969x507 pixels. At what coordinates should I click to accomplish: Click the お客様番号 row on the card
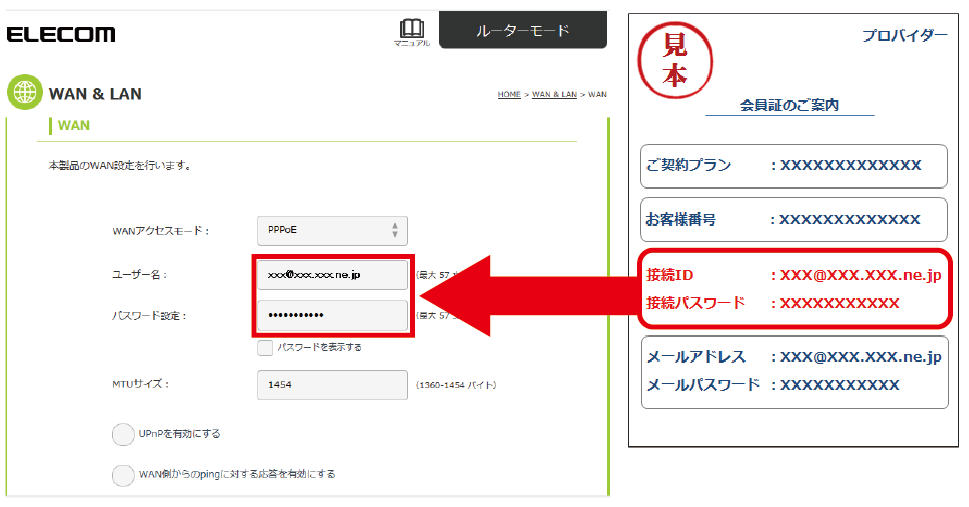793,219
